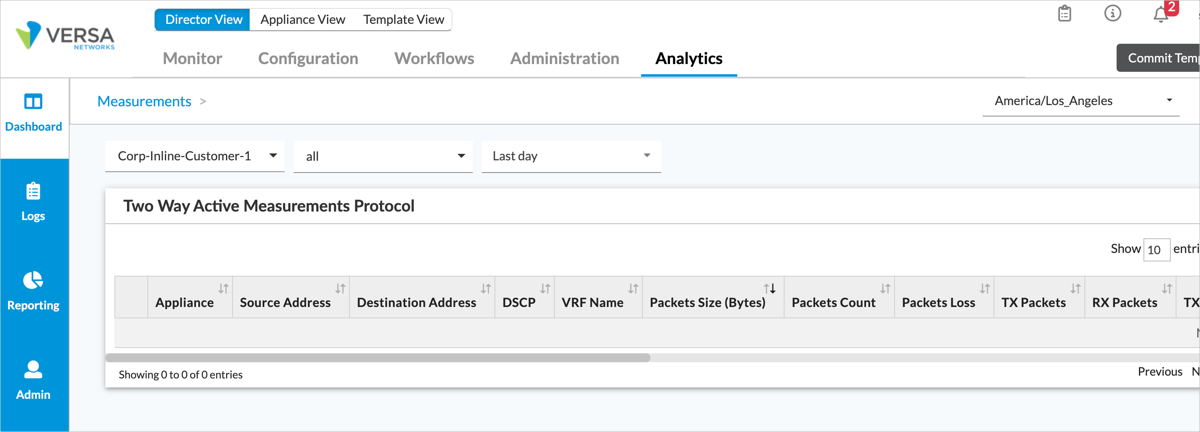
Task: Open the Dashboard sidebar icon
Action: click(x=33, y=102)
